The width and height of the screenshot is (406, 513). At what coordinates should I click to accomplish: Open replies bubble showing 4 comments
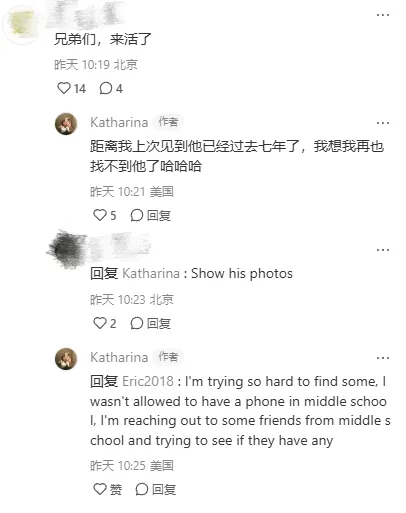click(105, 88)
